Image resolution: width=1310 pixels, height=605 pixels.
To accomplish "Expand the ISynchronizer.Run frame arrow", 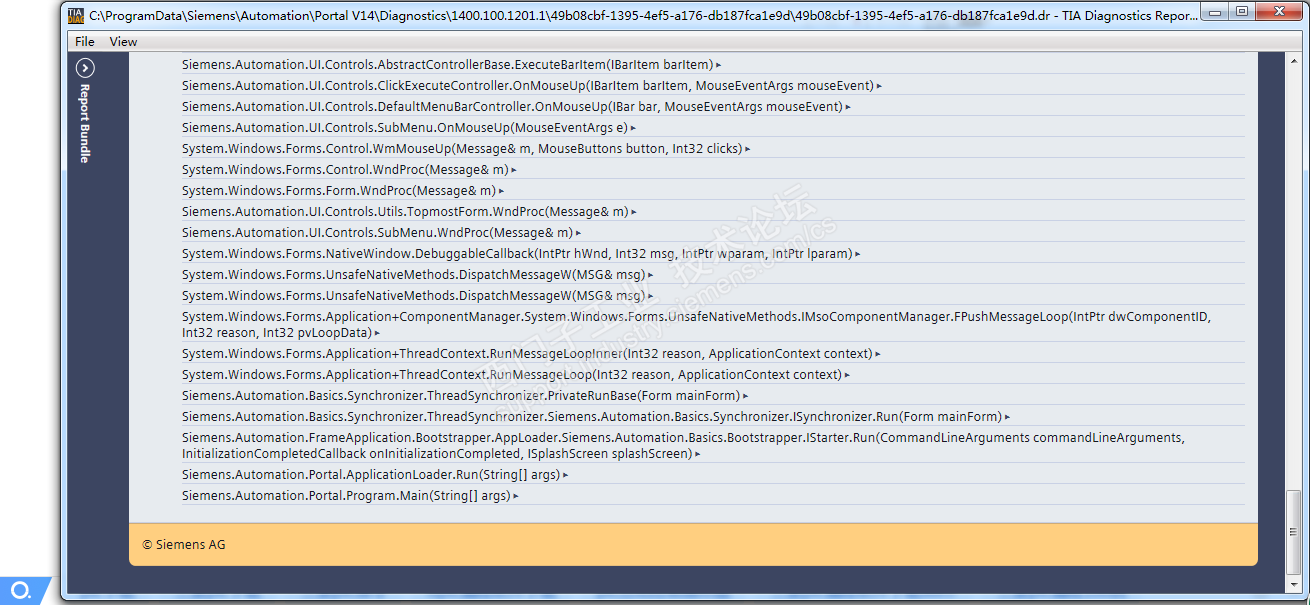I will 1008,417.
